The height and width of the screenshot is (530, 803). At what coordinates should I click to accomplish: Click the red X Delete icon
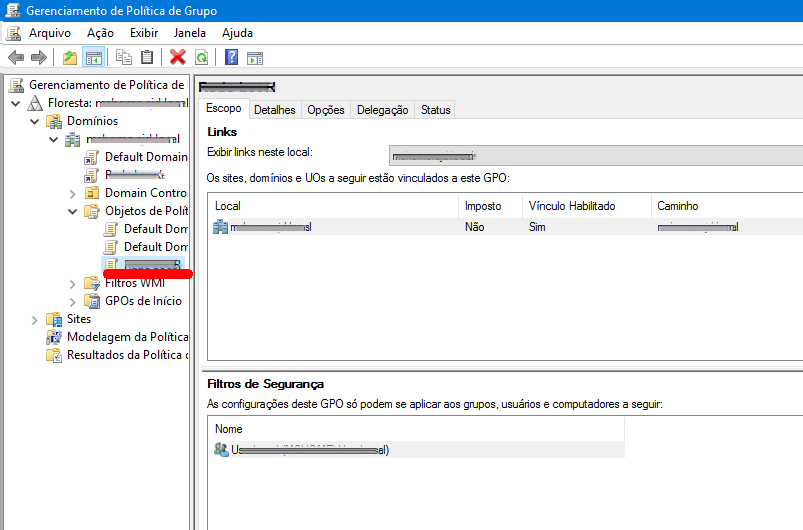point(178,57)
